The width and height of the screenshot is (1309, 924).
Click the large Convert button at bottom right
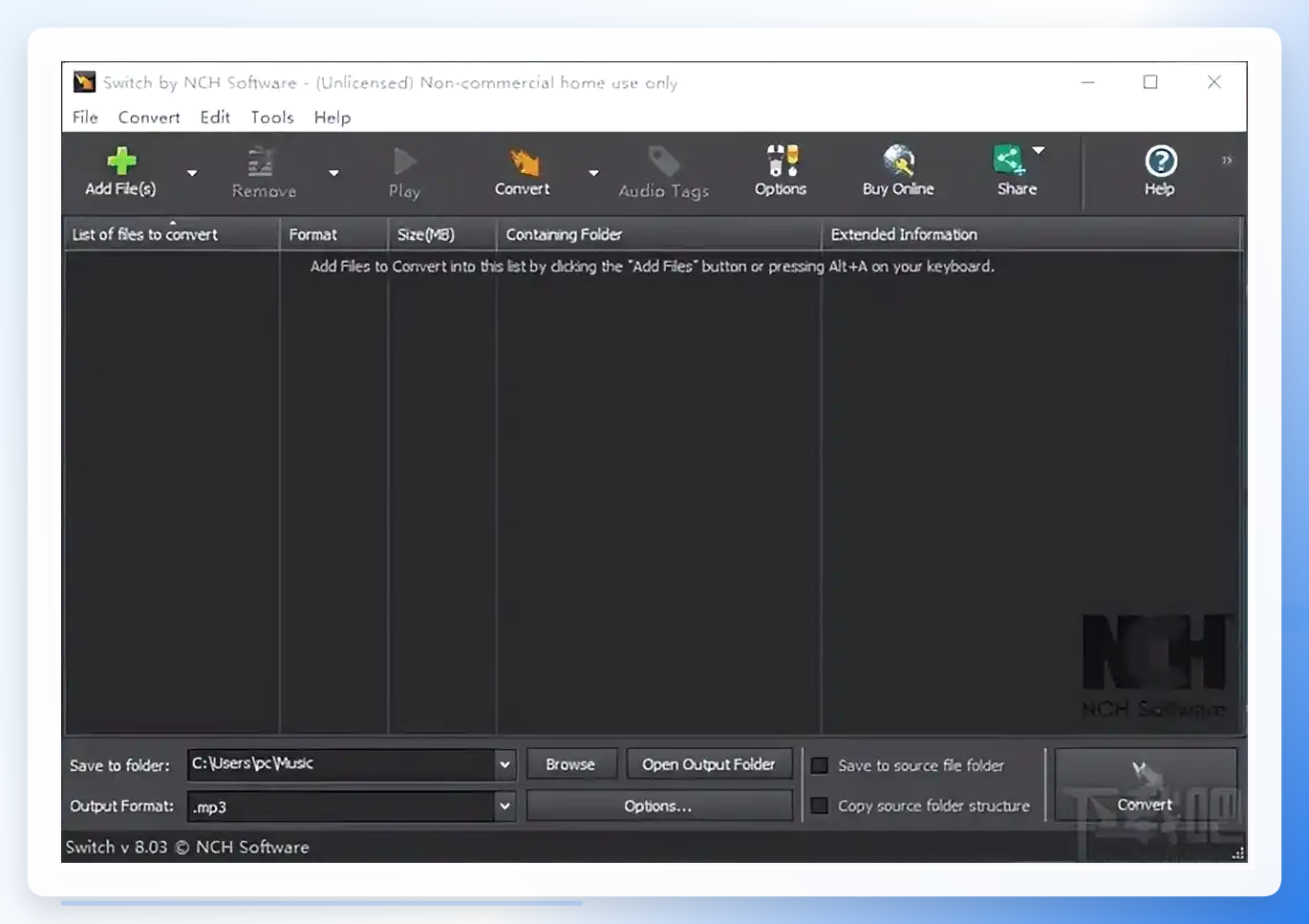(1145, 785)
